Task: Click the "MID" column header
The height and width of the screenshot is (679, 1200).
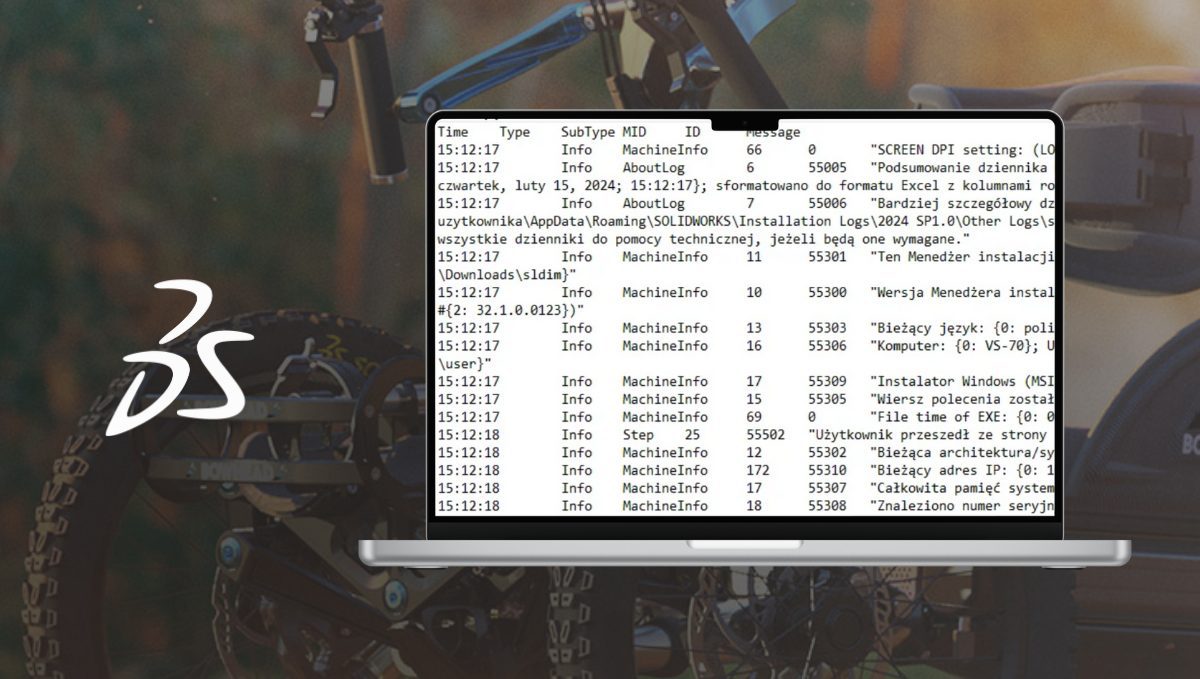Action: coord(634,132)
